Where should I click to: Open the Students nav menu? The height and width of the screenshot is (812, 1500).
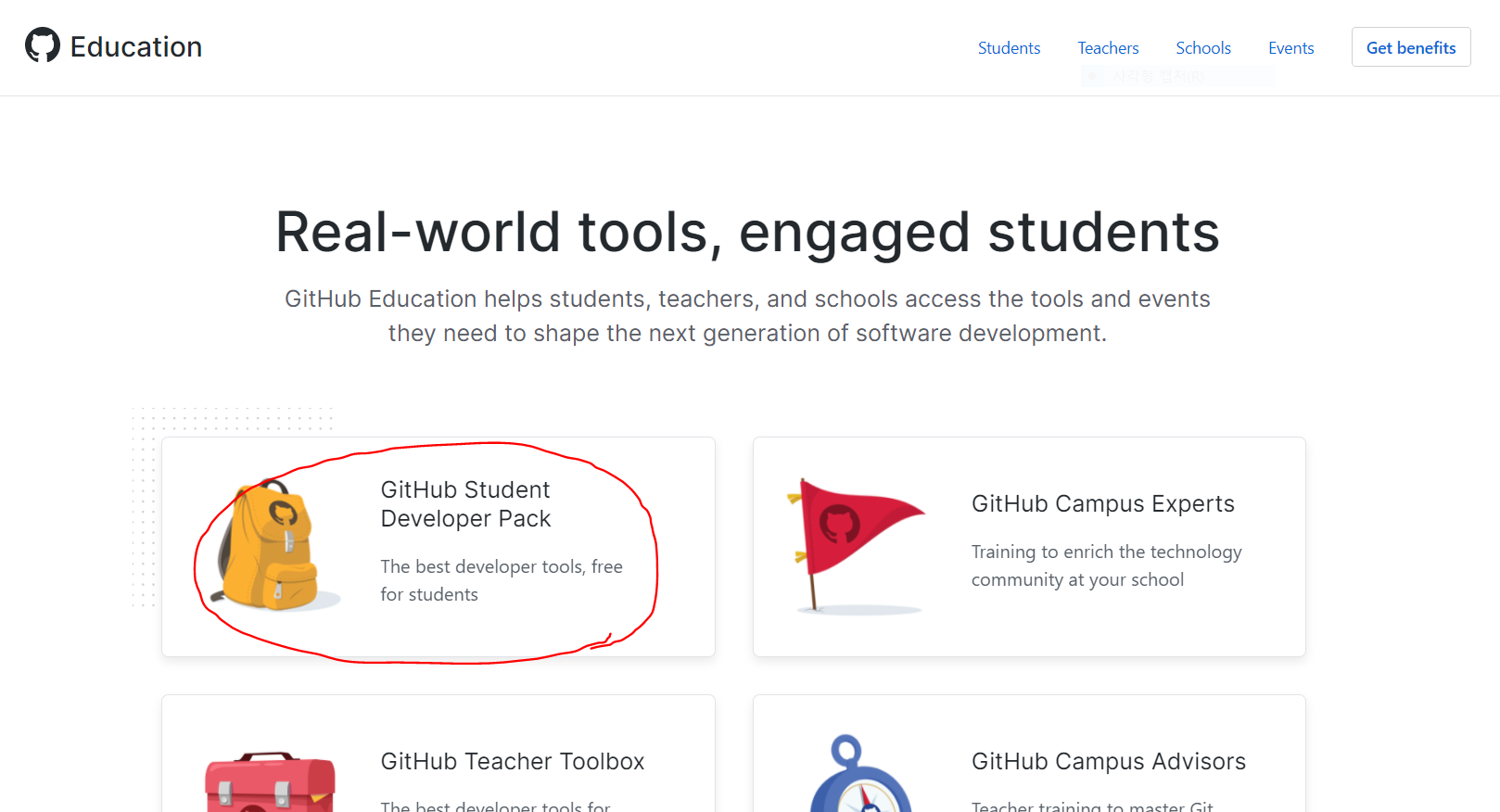pyautogui.click(x=1009, y=48)
